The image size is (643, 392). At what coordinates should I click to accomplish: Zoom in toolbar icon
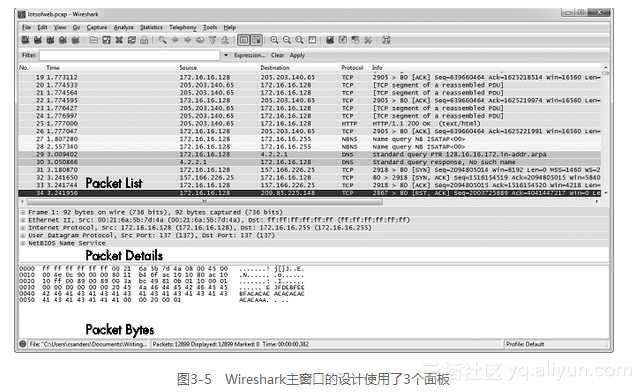tap(274, 40)
